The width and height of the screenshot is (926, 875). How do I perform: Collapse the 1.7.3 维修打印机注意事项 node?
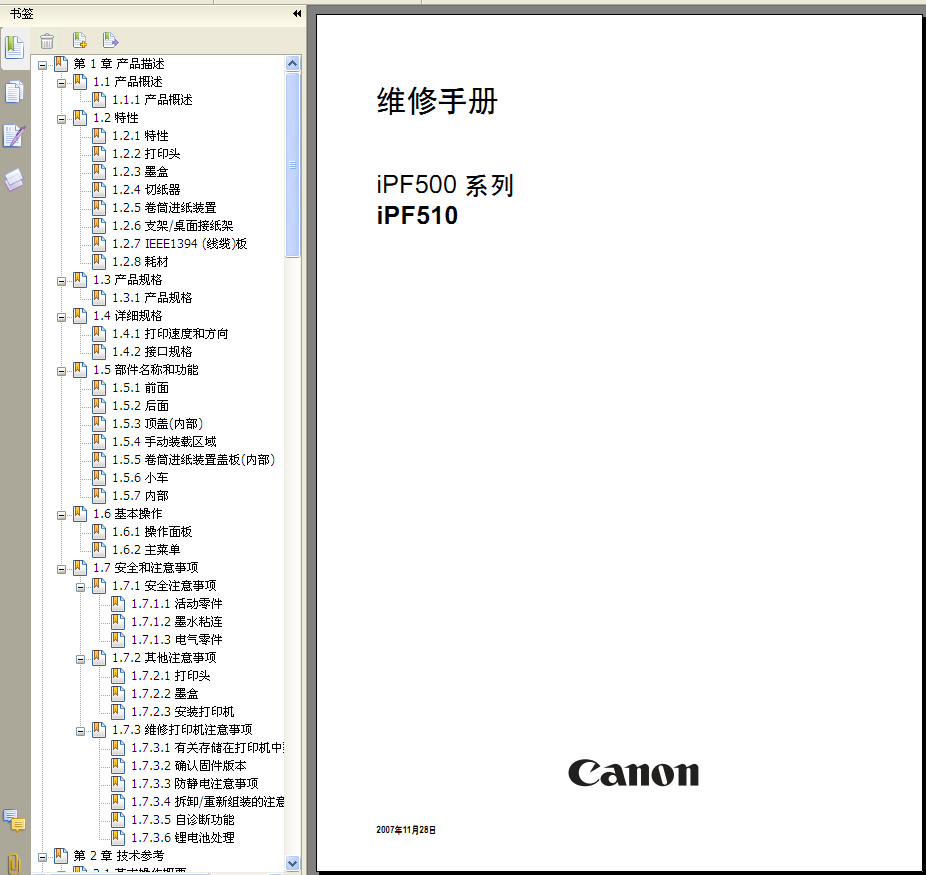[80, 732]
